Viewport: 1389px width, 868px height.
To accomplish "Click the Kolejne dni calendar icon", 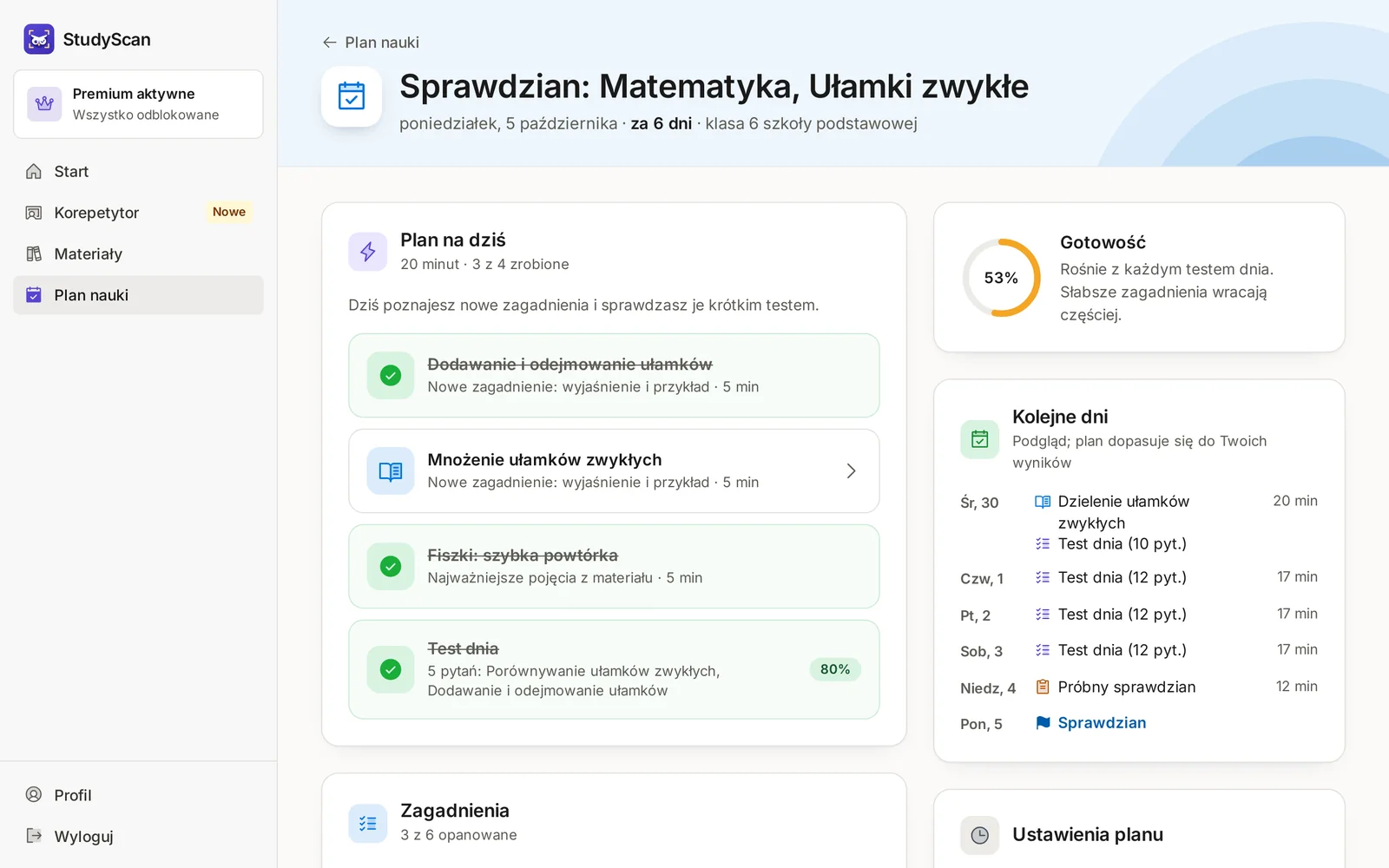I will (x=980, y=439).
